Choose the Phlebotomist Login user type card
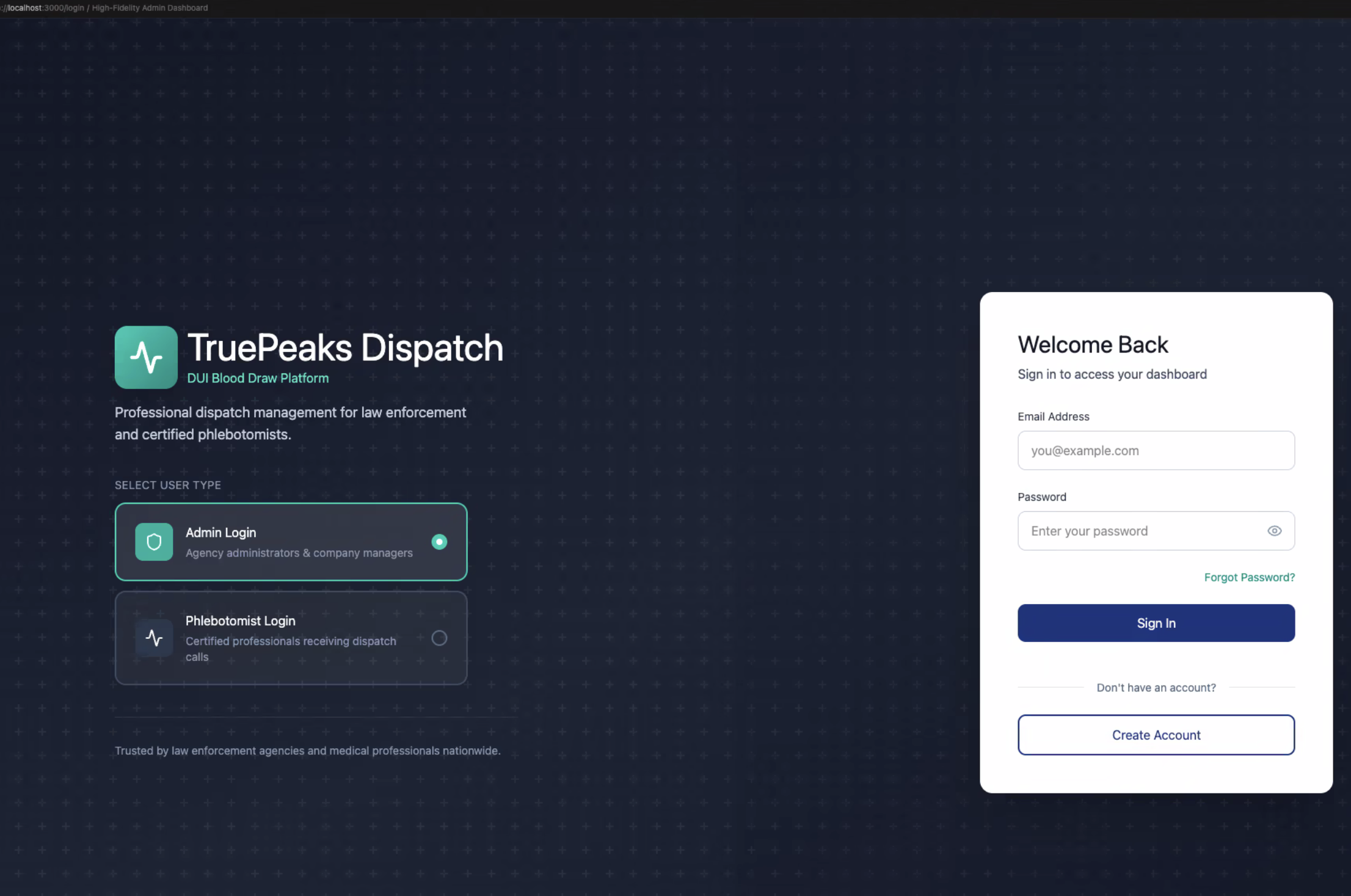The width and height of the screenshot is (1351, 896). 291,638
